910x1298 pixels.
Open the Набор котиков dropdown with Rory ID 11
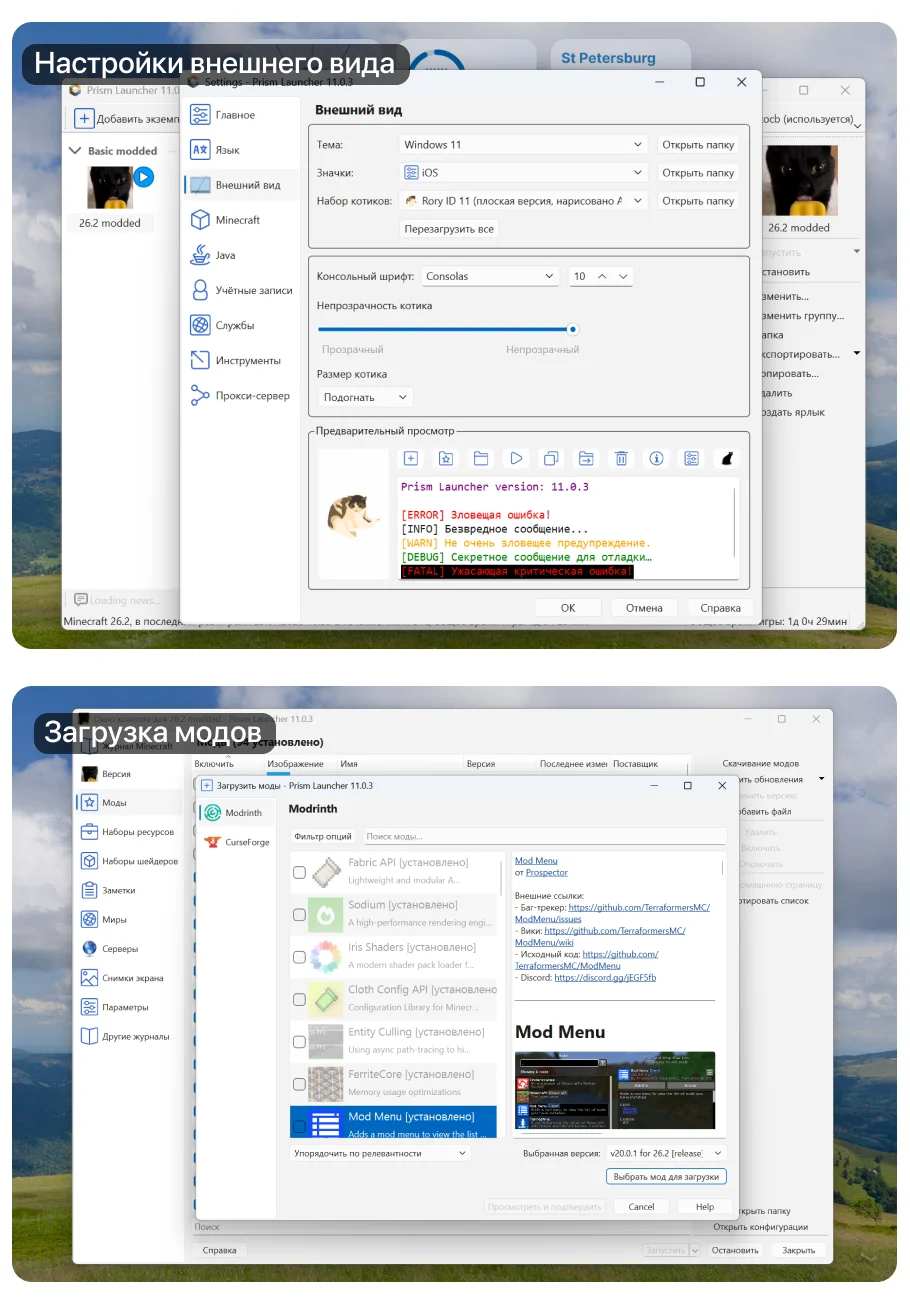tap(524, 201)
